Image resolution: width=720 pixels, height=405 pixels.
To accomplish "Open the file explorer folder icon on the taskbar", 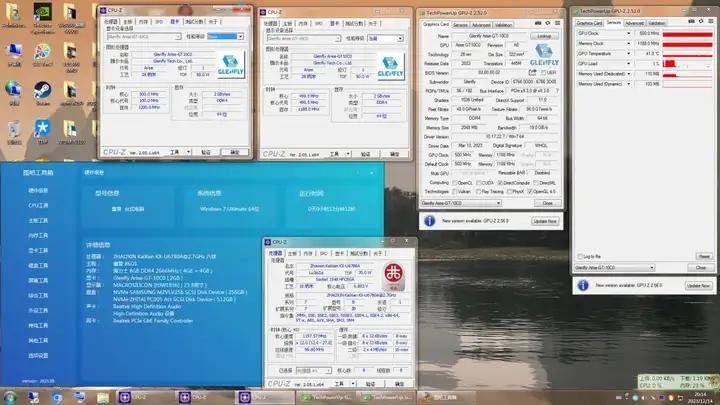I will tap(103, 397).
